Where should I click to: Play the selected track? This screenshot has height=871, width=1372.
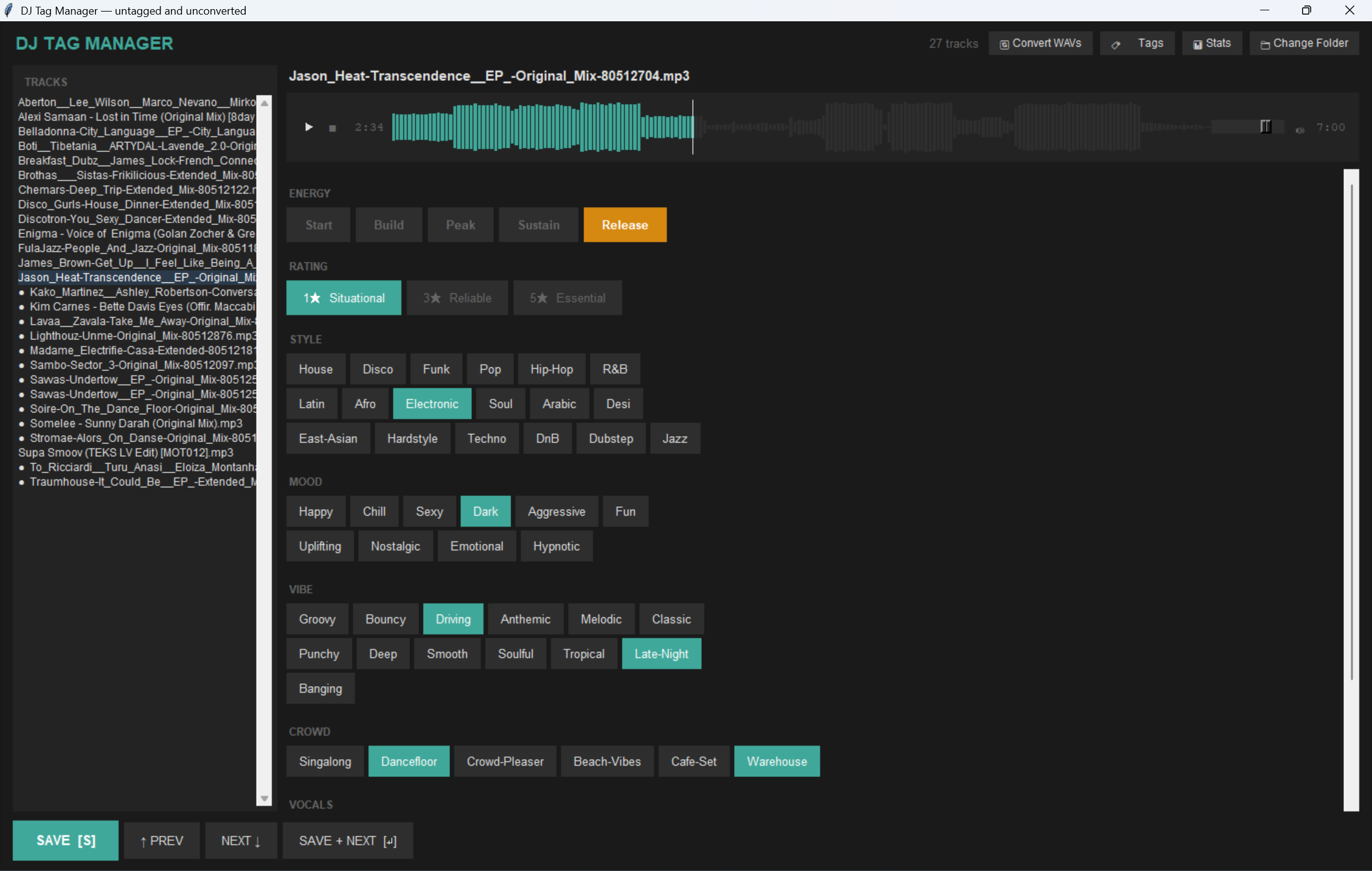(308, 127)
